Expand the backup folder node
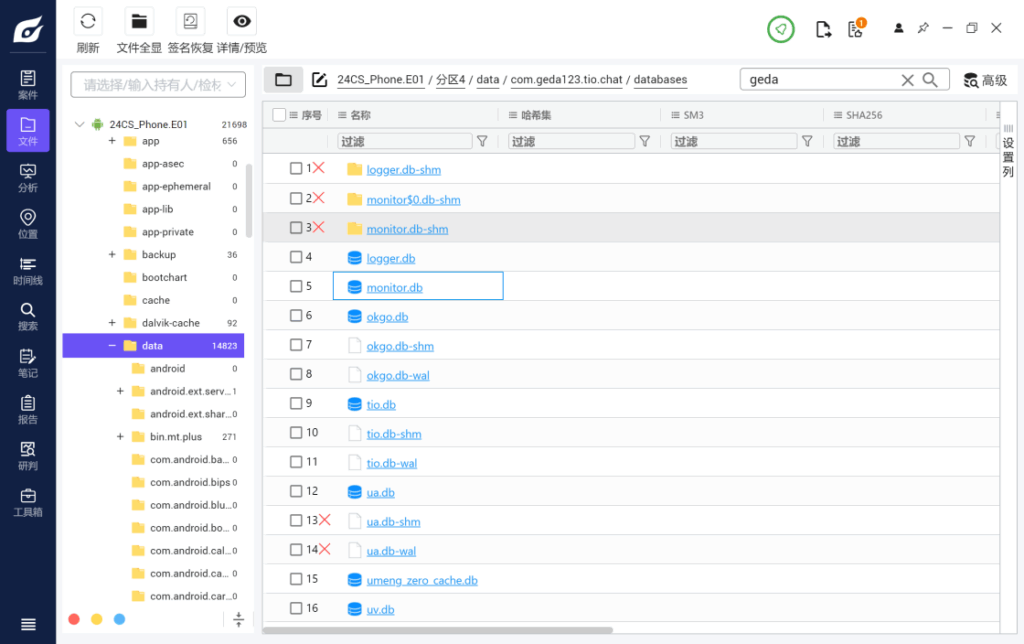1024x644 pixels. (112, 254)
